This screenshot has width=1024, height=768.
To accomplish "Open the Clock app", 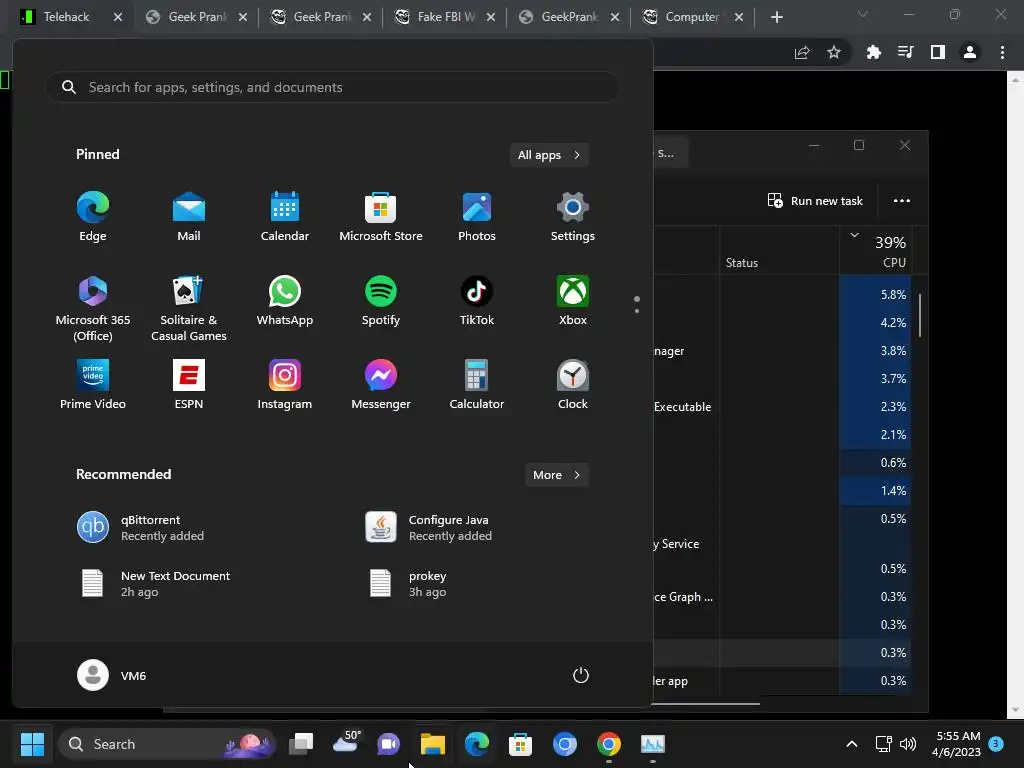I will 573,385.
